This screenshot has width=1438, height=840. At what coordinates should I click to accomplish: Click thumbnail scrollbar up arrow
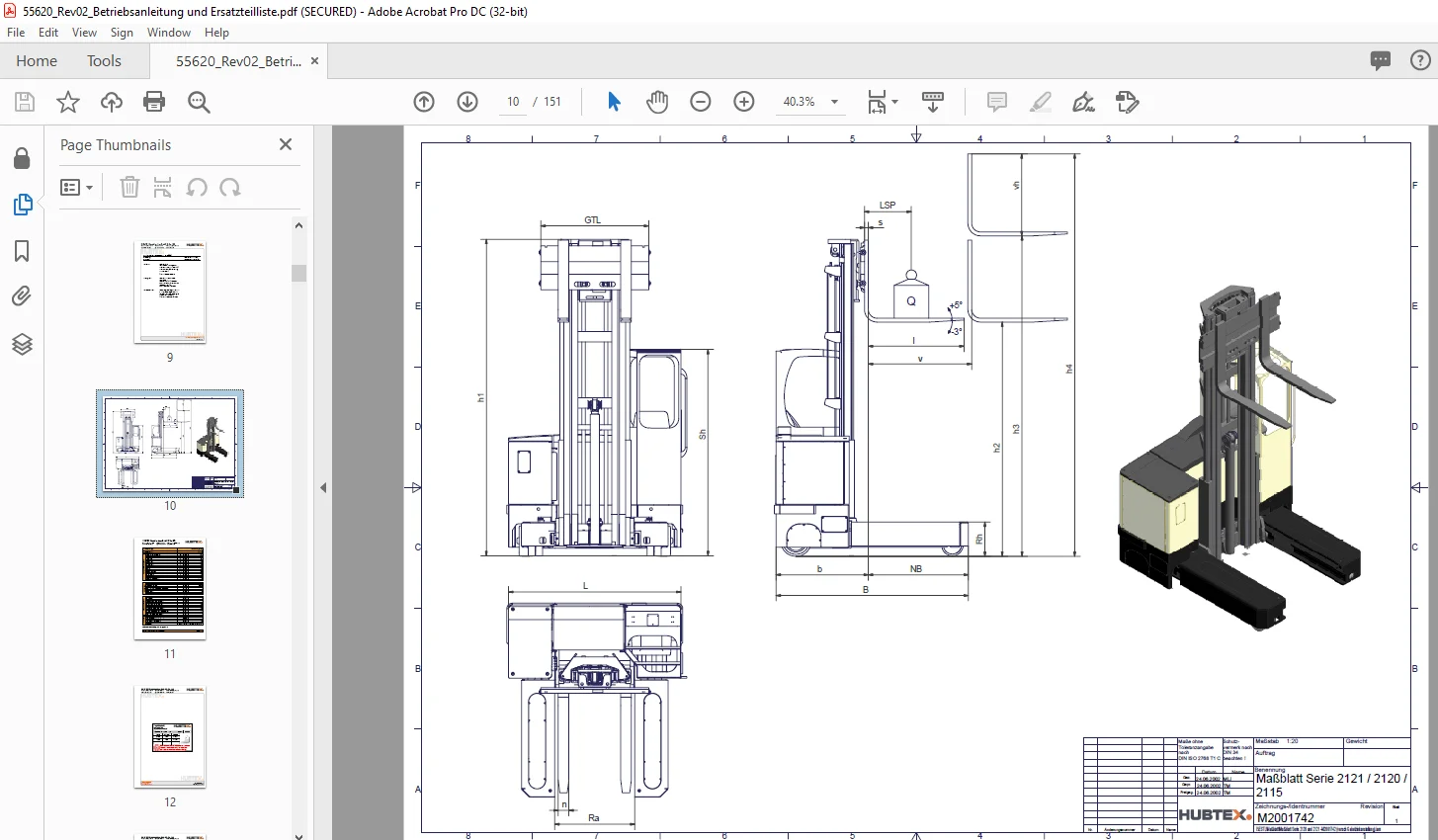tap(298, 225)
